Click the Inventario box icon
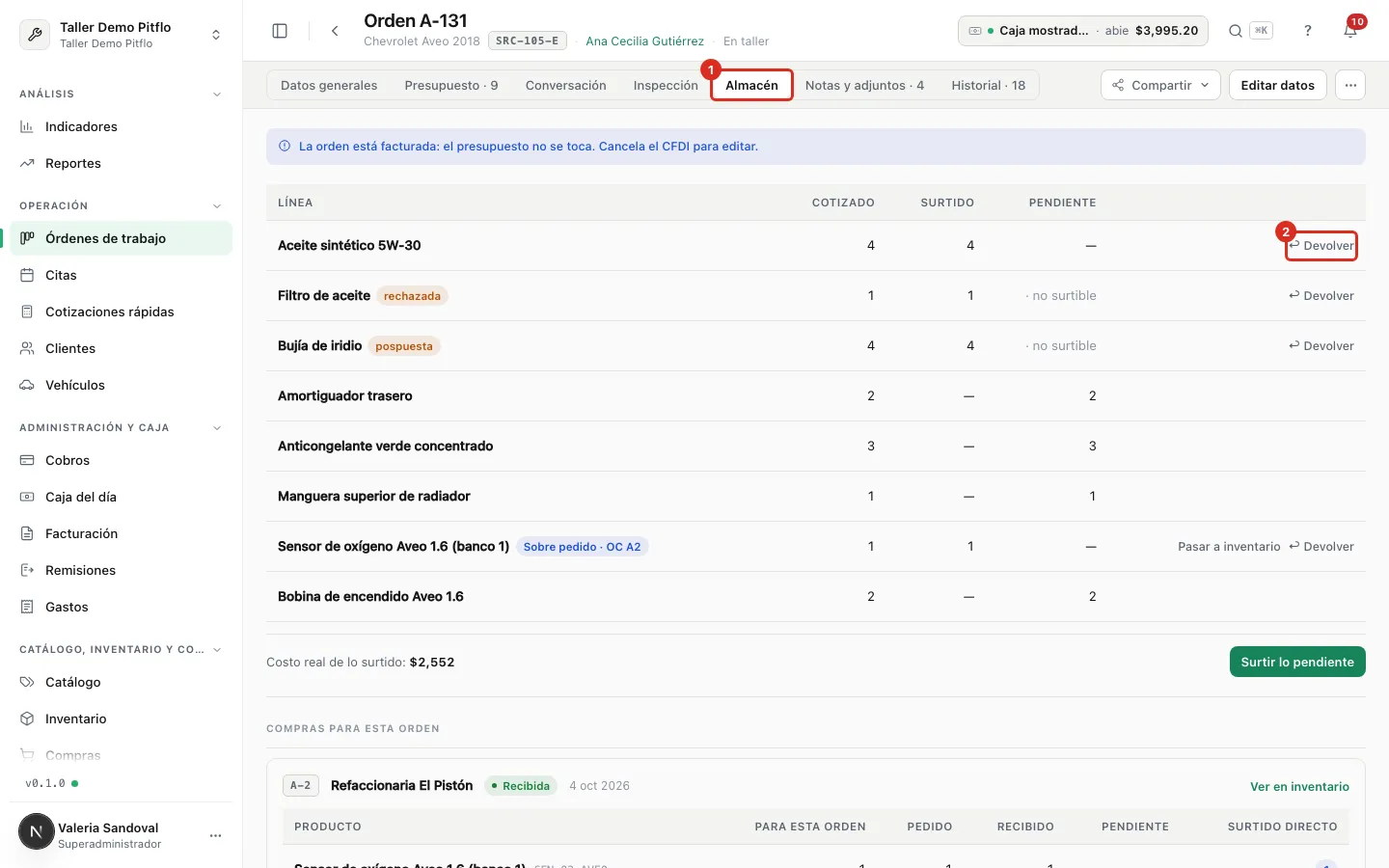Screen dimensions: 1389x868 [27, 719]
